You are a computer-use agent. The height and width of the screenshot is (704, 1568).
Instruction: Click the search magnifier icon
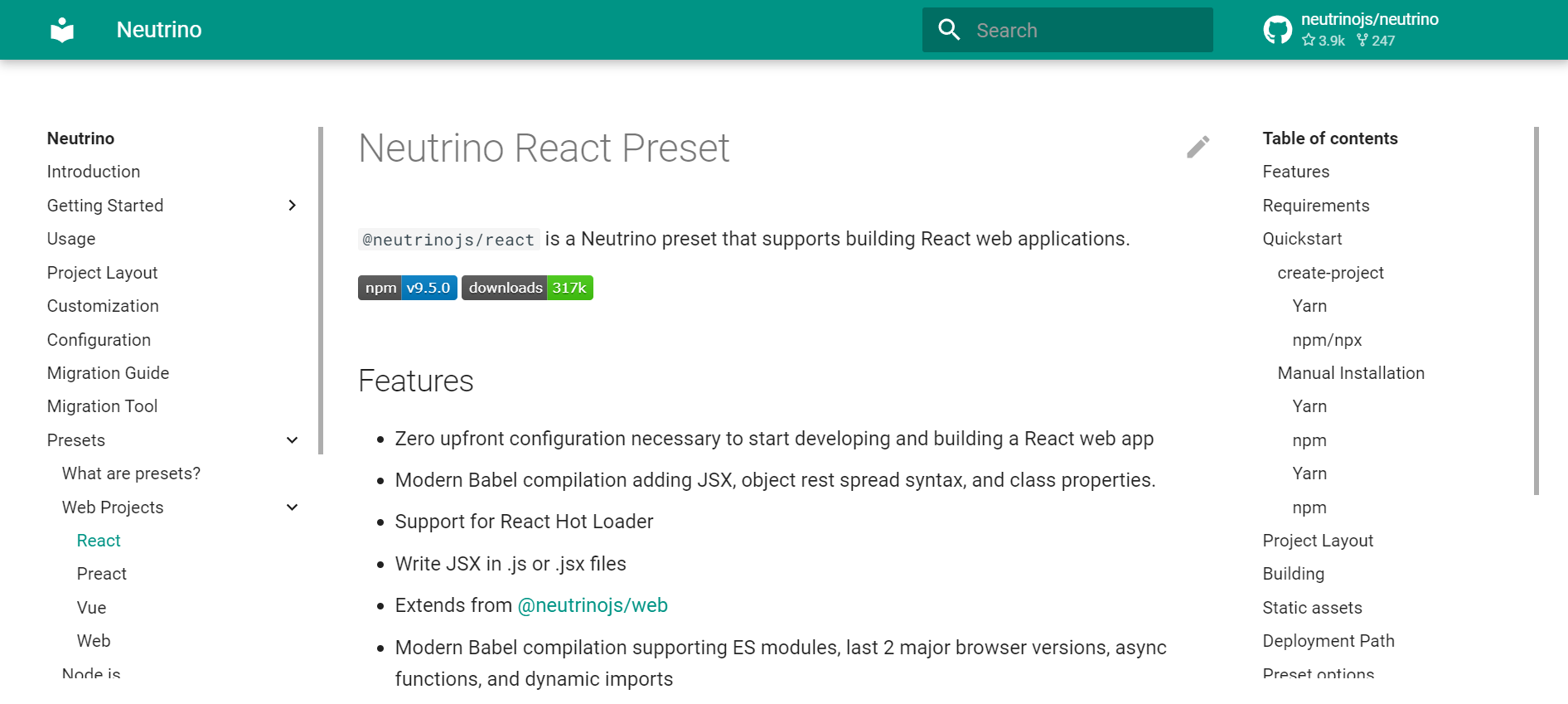tap(949, 30)
